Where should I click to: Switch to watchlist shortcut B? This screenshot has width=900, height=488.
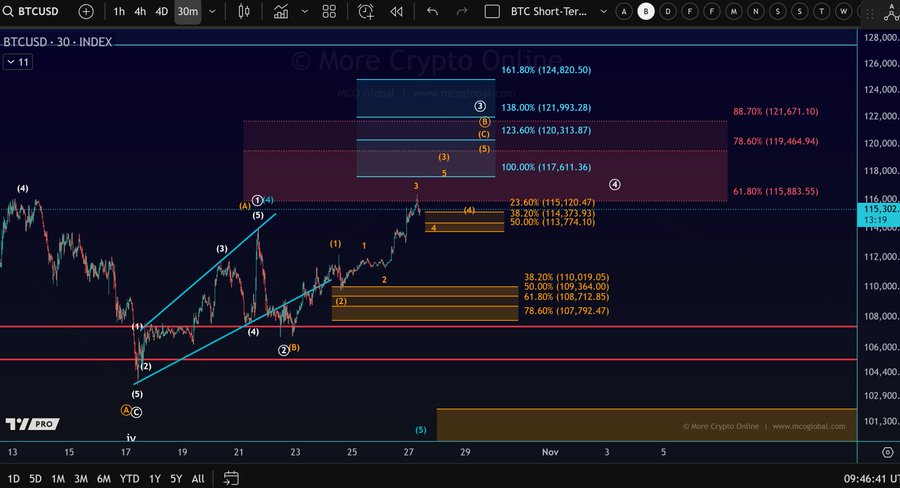pos(646,11)
